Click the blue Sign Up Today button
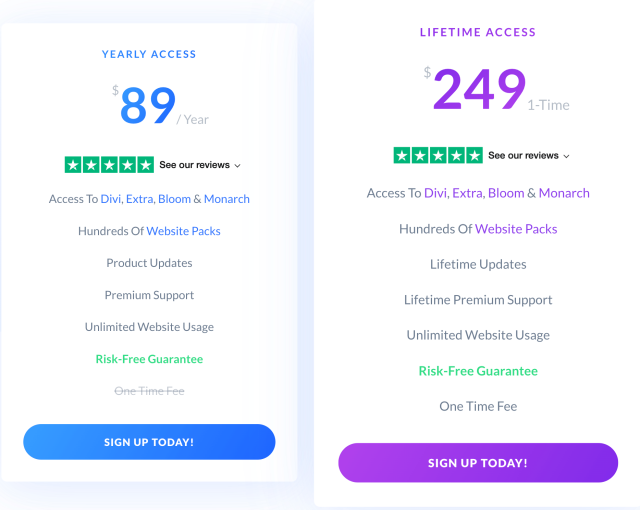This screenshot has height=510, width=640. click(x=149, y=442)
